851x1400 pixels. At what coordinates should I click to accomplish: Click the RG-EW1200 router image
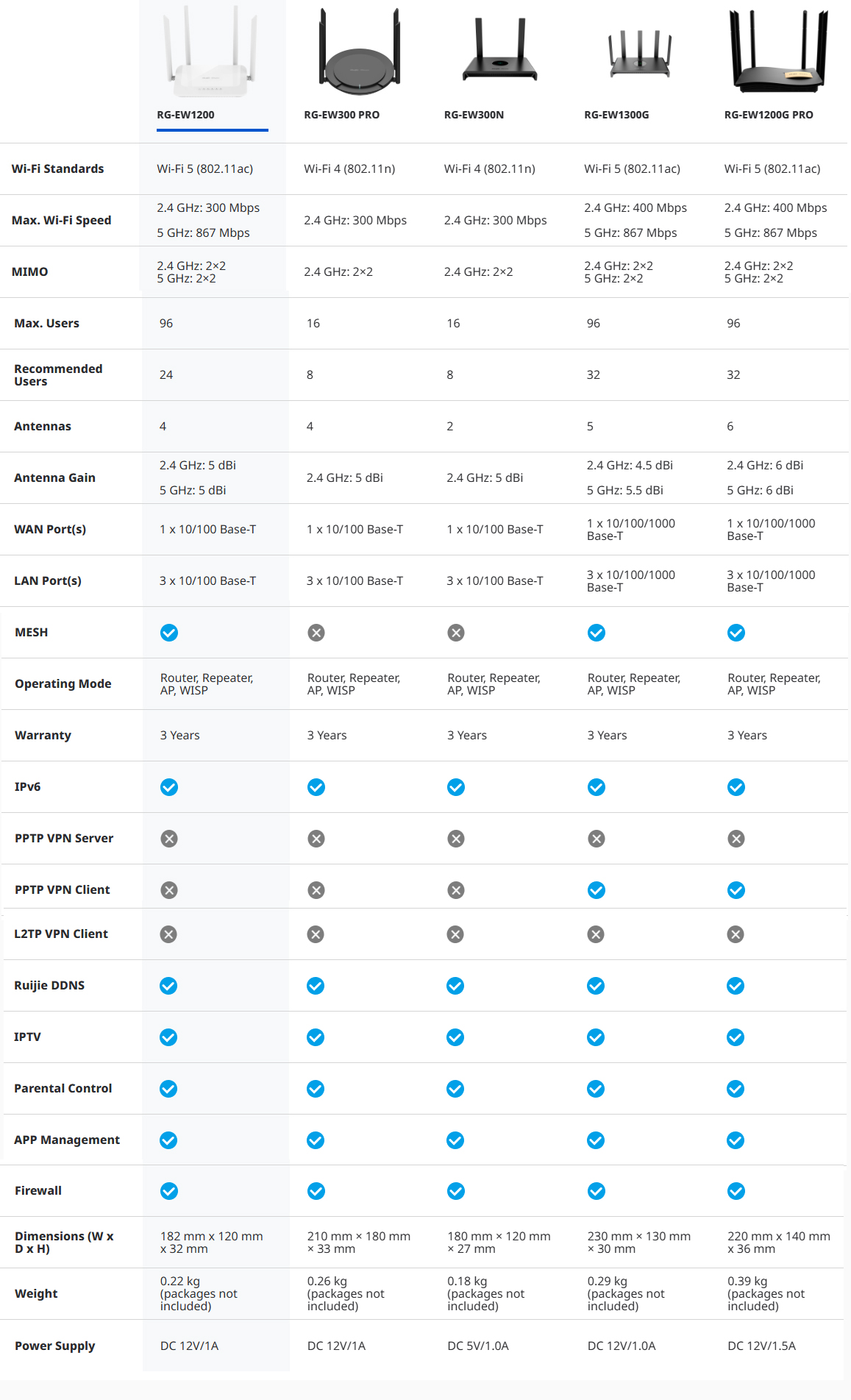point(211,53)
